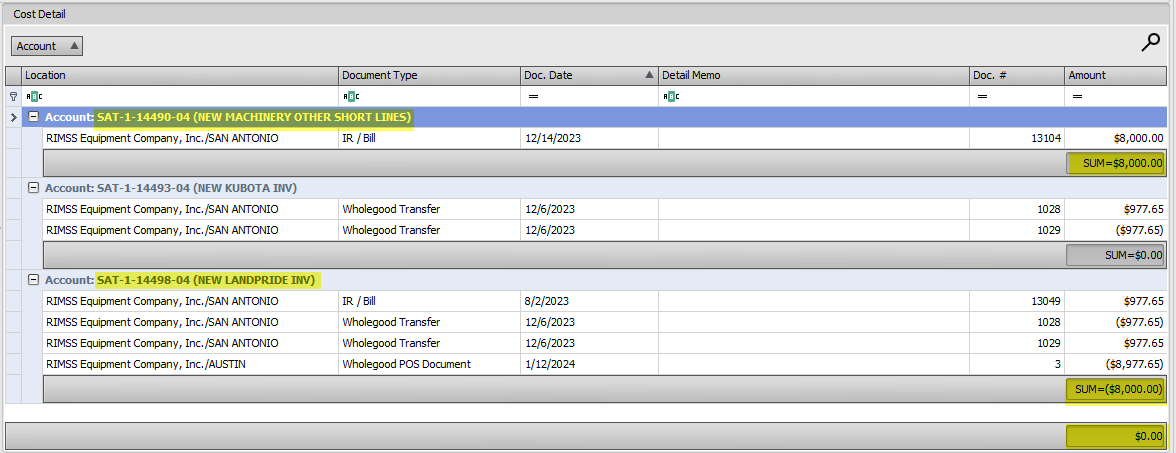
Task: Collapse the SAT-1-14490-04 account group
Action: point(33,117)
